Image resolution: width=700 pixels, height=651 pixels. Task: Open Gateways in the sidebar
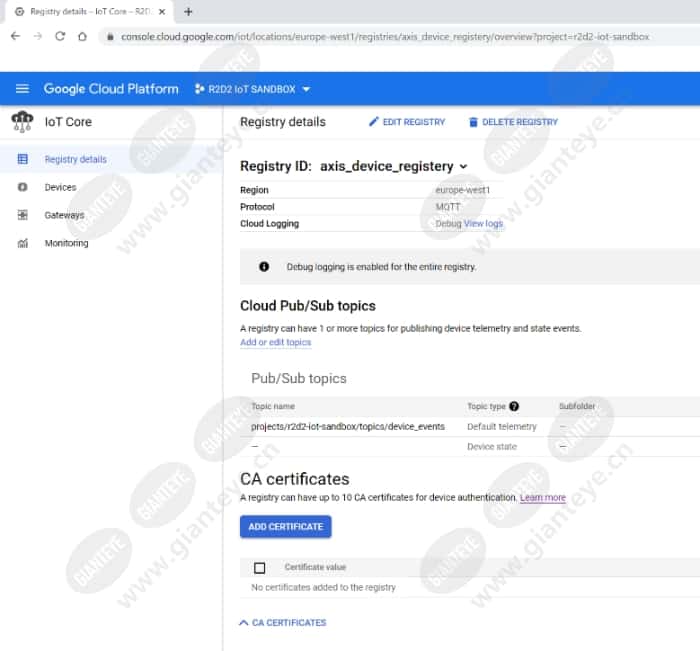[64, 215]
